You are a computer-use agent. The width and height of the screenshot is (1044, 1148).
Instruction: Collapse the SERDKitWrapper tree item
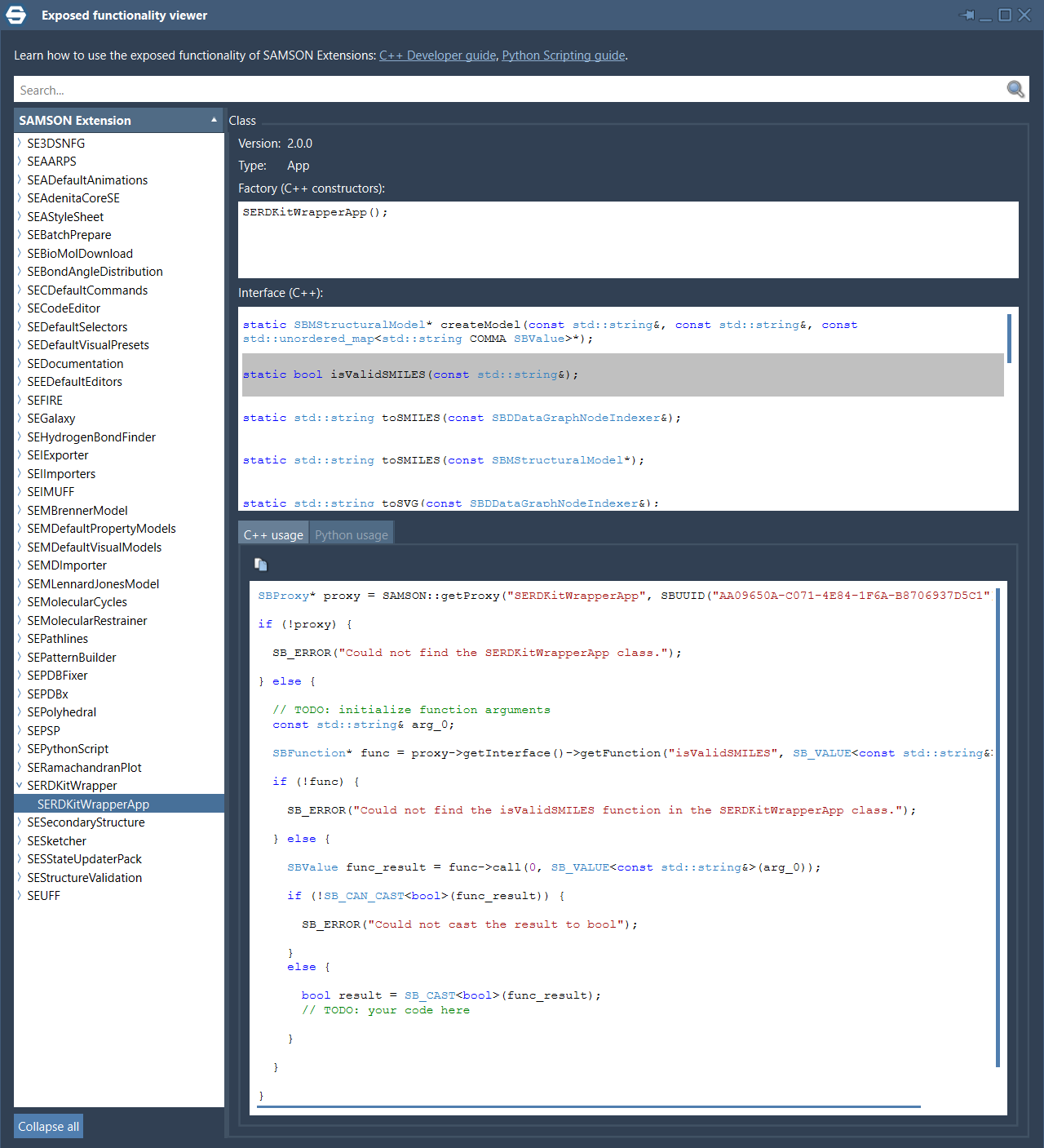20,785
